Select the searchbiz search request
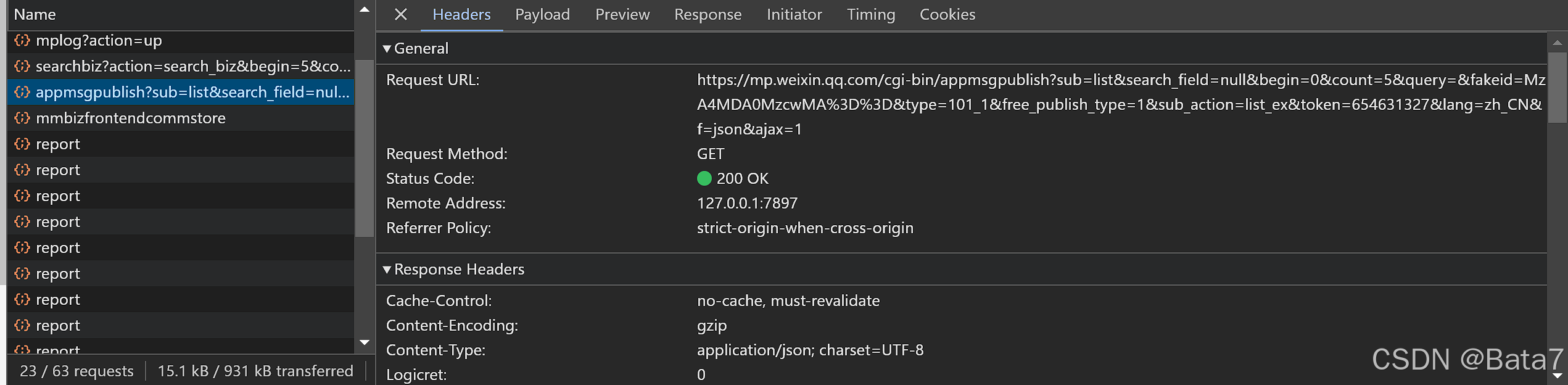The width and height of the screenshot is (1568, 385). click(x=185, y=67)
